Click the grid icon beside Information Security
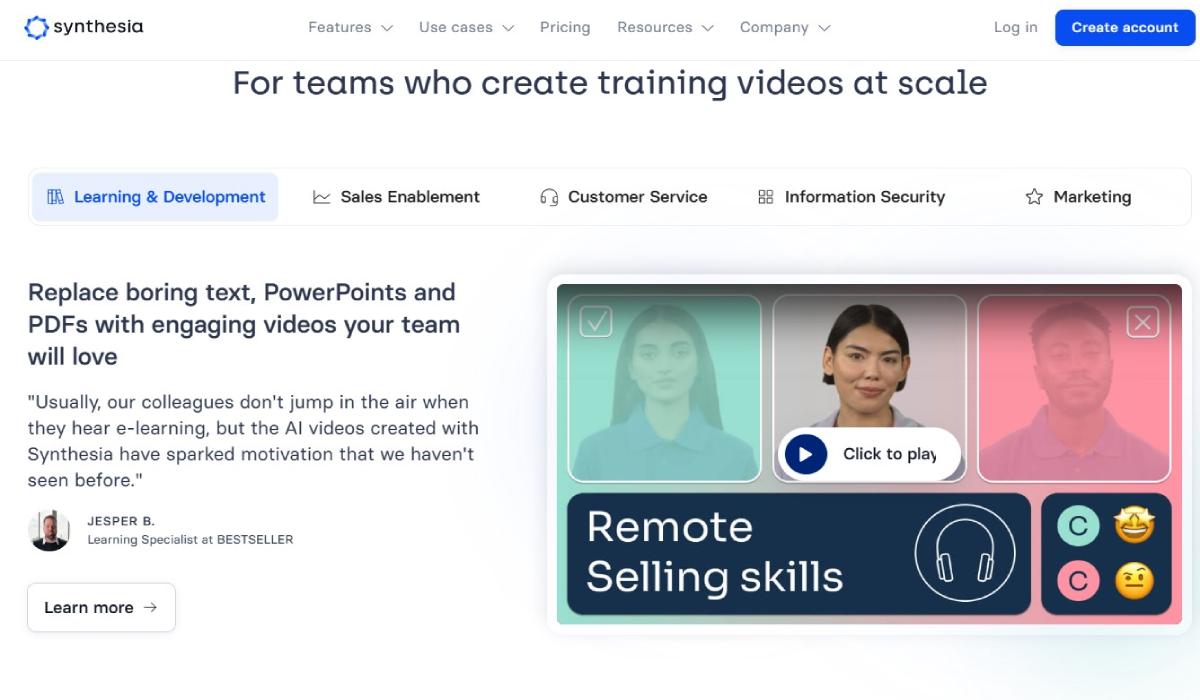1200x700 pixels. point(766,197)
